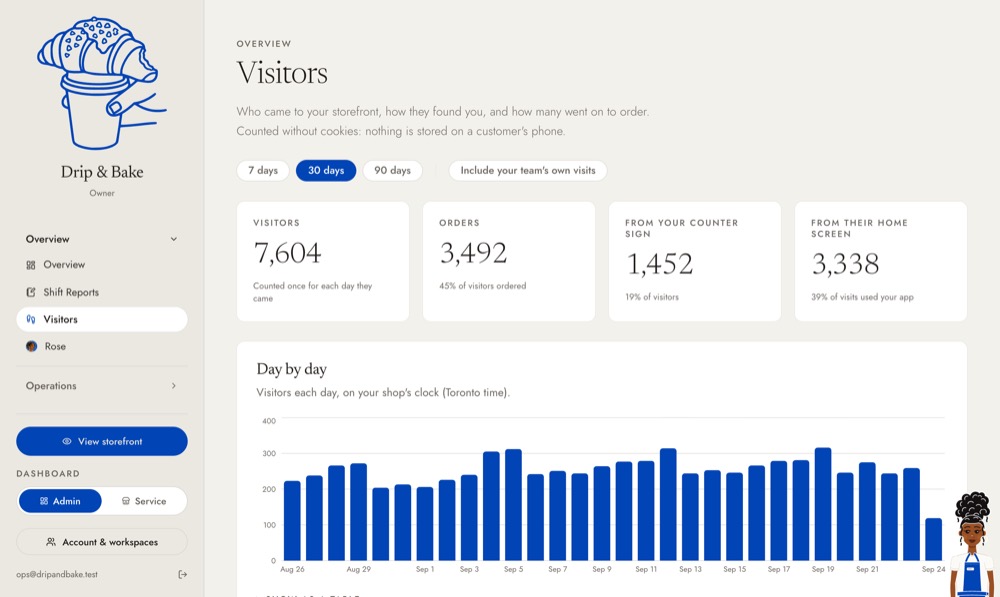Screen dimensions: 1000x597
Task: Click the '19% of visitors' text
Action: (652, 297)
